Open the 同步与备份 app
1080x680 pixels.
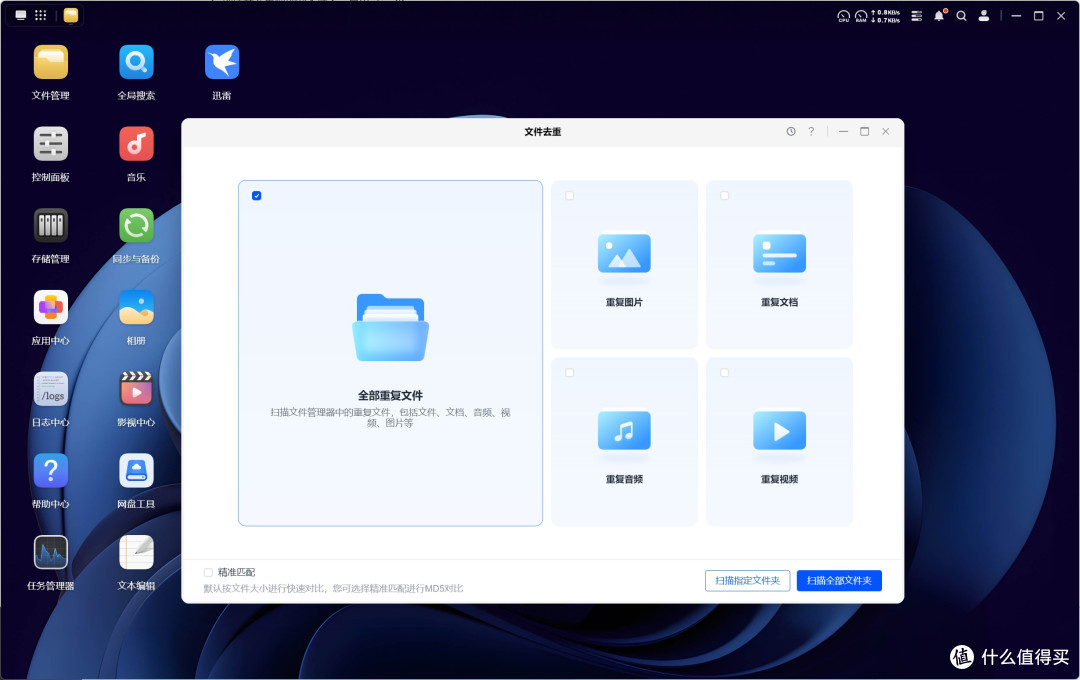tap(136, 226)
